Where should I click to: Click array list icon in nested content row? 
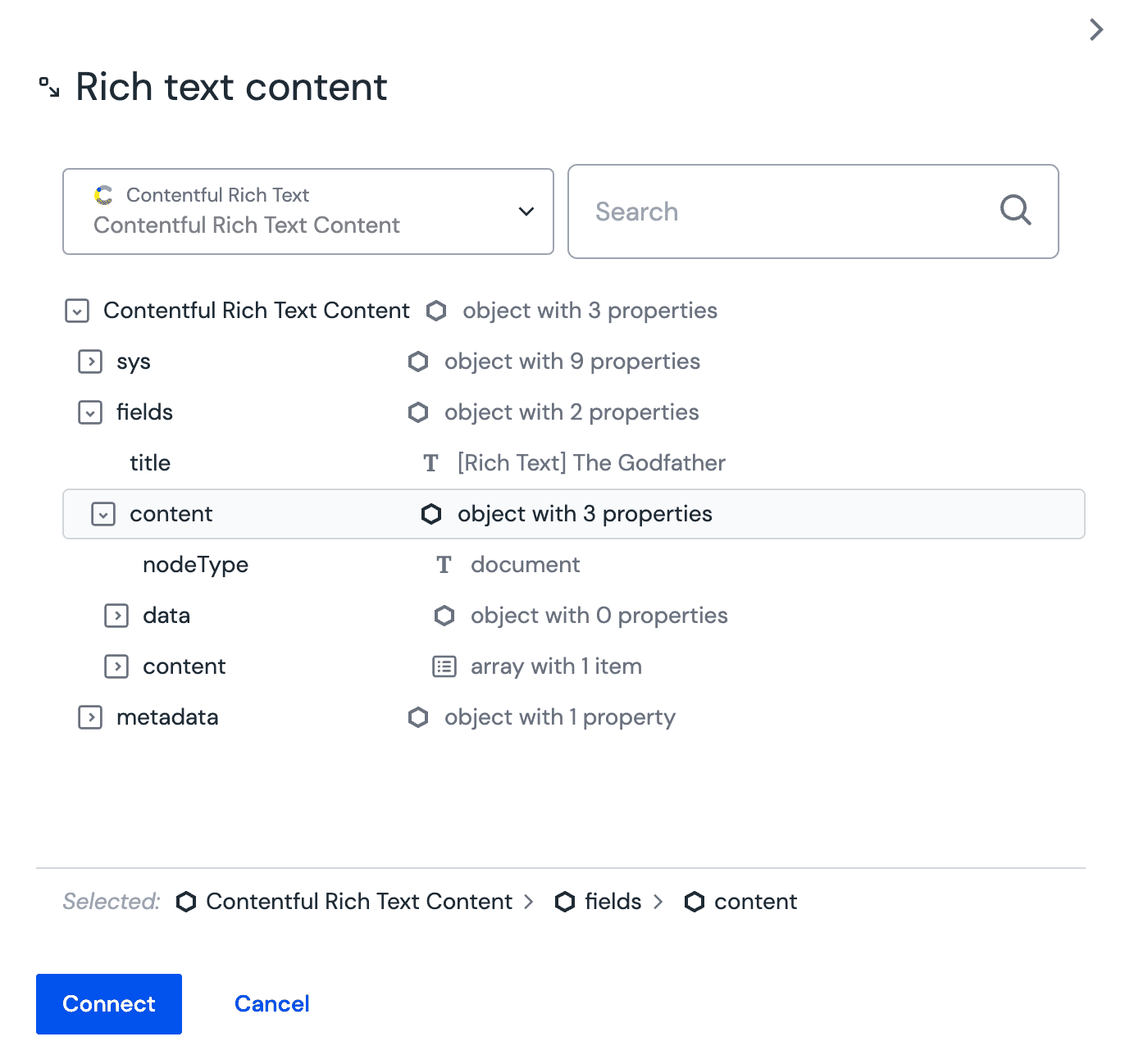[444, 666]
